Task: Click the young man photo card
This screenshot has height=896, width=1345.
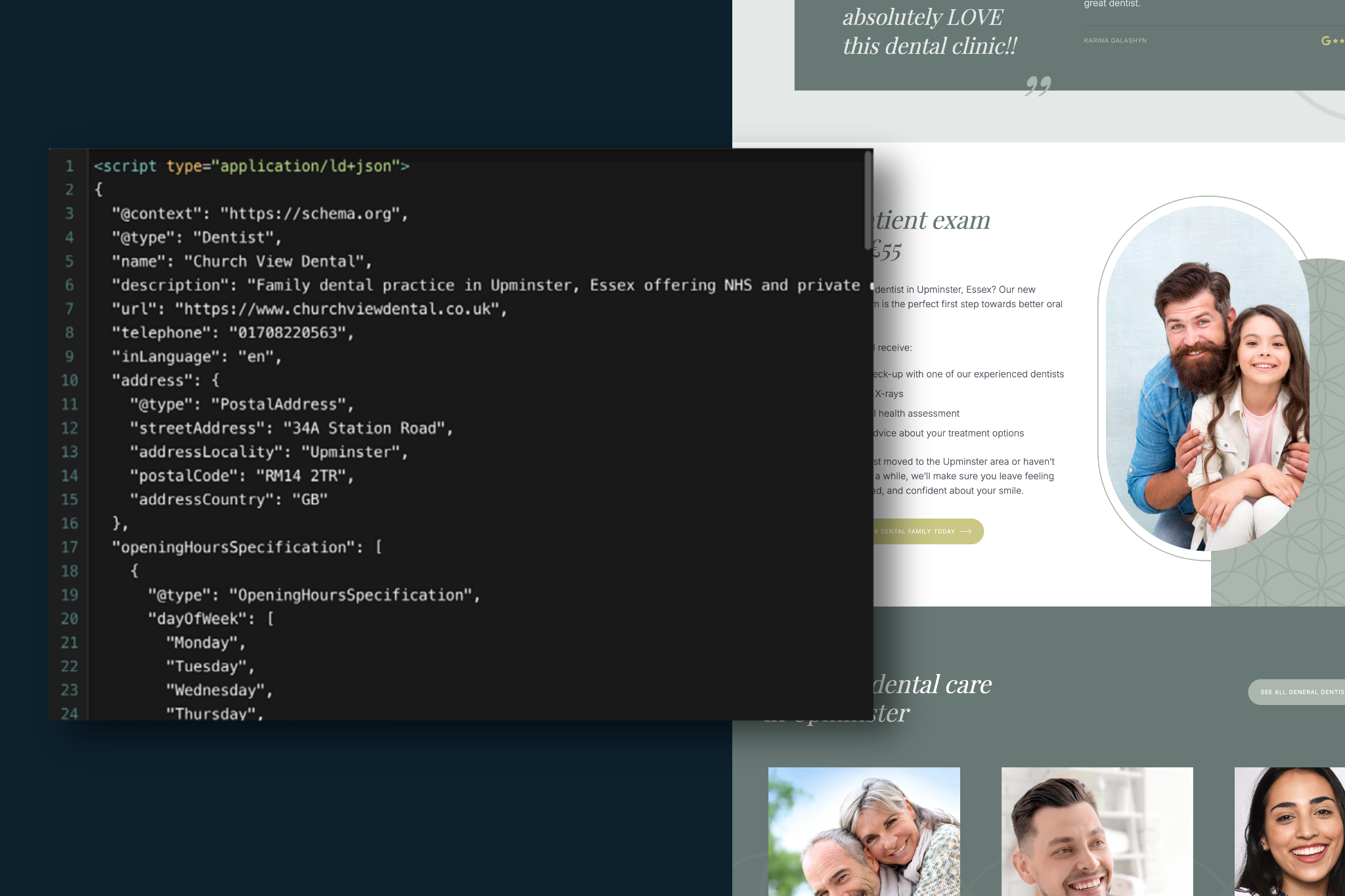Action: 1097,832
